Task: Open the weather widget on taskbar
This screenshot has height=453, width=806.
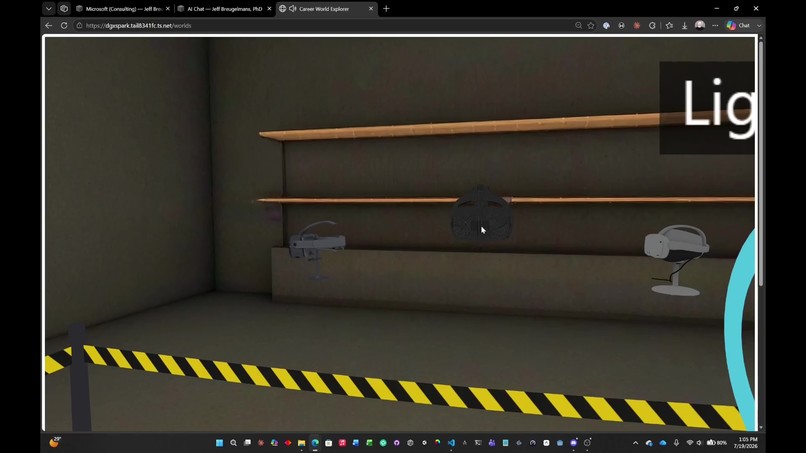Action: pyautogui.click(x=54, y=442)
